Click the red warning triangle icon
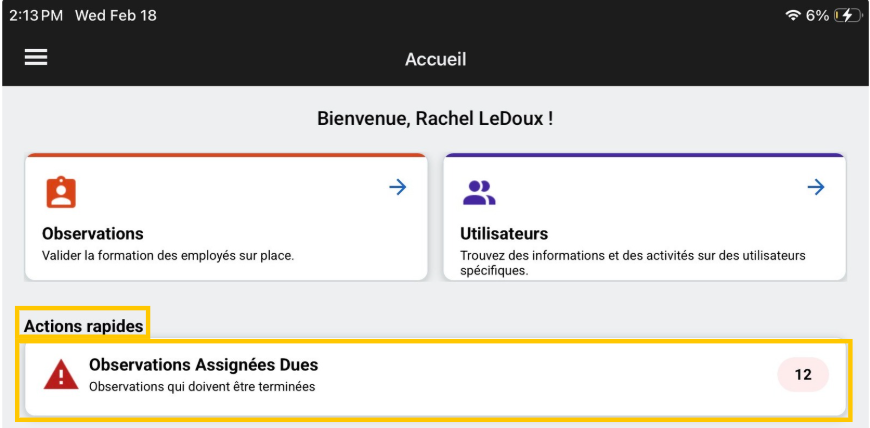870x428 pixels. (x=61, y=375)
